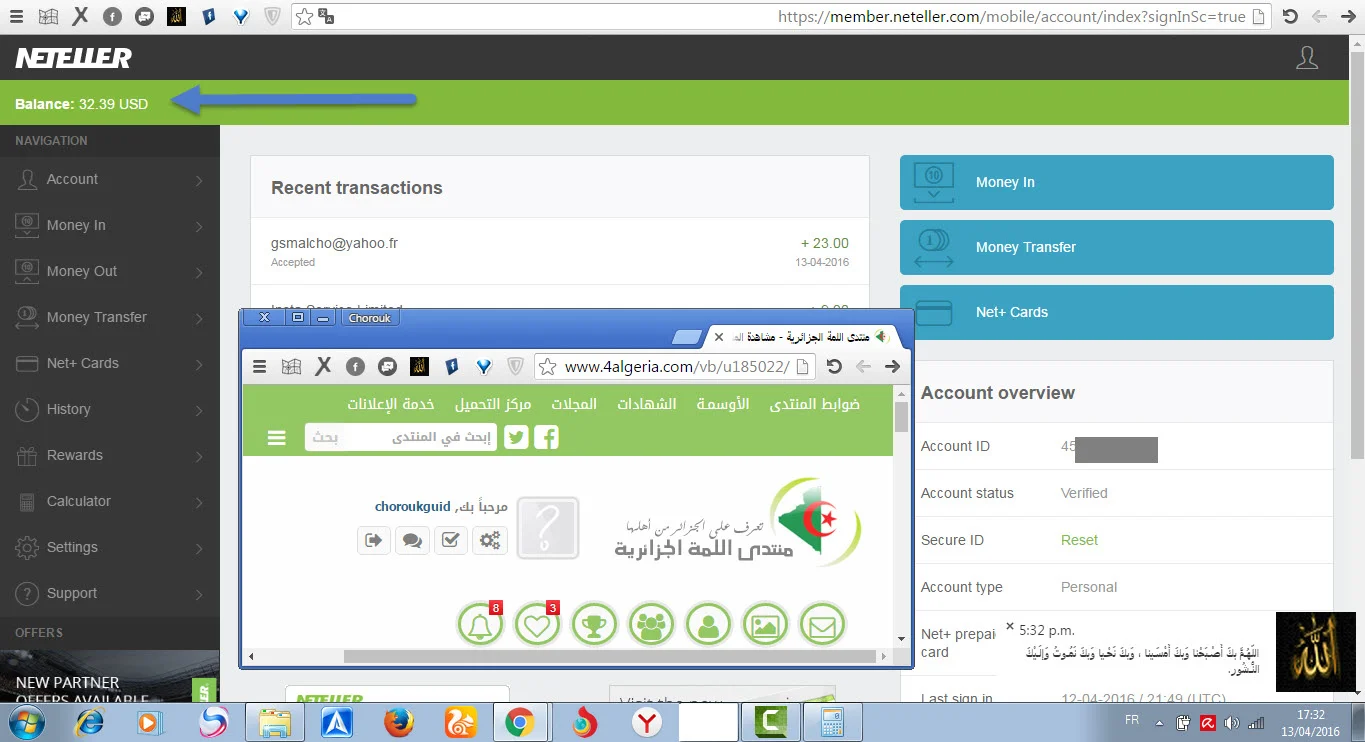The height and width of the screenshot is (742, 1365).
Task: Open forum user settings gears icon
Action: 489,540
